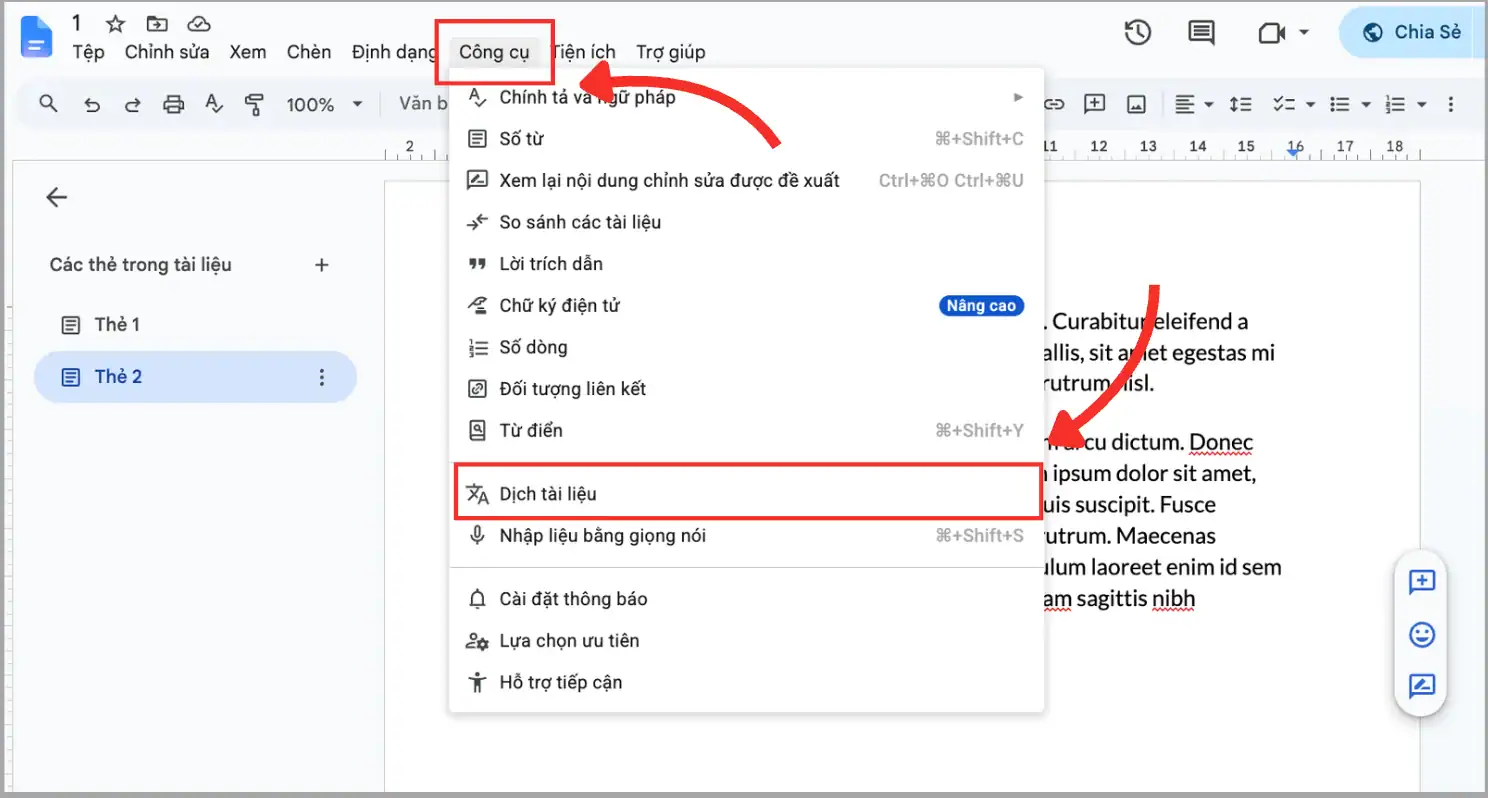Select the paint format roller icon
This screenshot has height=798, width=1488.
(x=254, y=104)
